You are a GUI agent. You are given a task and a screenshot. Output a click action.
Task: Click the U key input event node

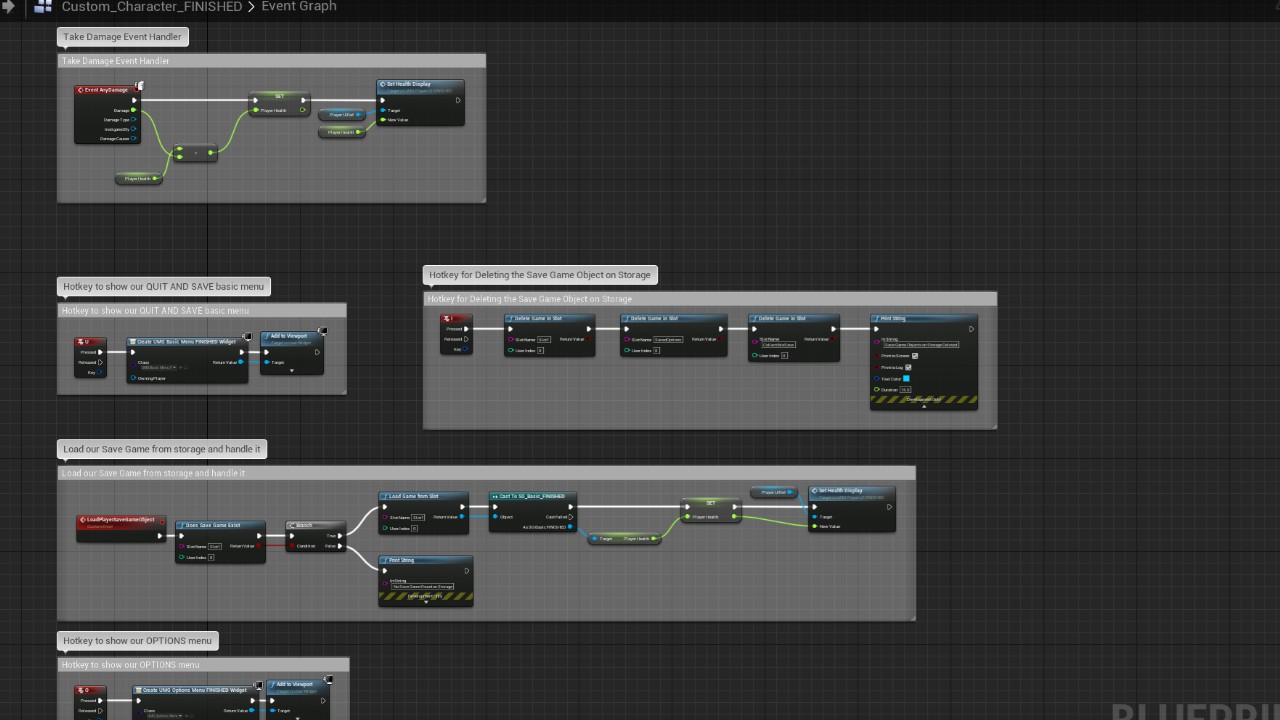(x=90, y=342)
